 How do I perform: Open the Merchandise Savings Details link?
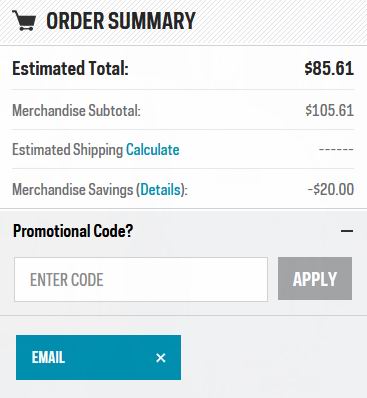point(160,189)
